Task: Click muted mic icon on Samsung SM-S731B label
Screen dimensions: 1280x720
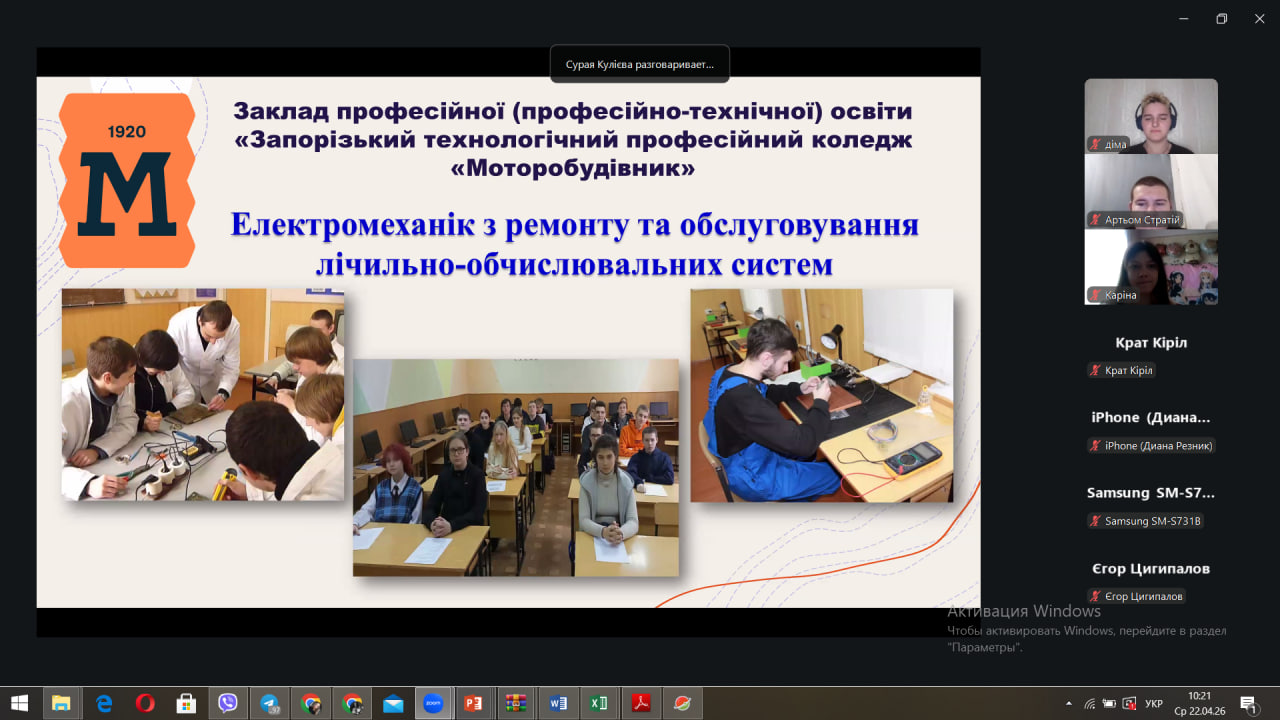Action: click(x=1096, y=521)
